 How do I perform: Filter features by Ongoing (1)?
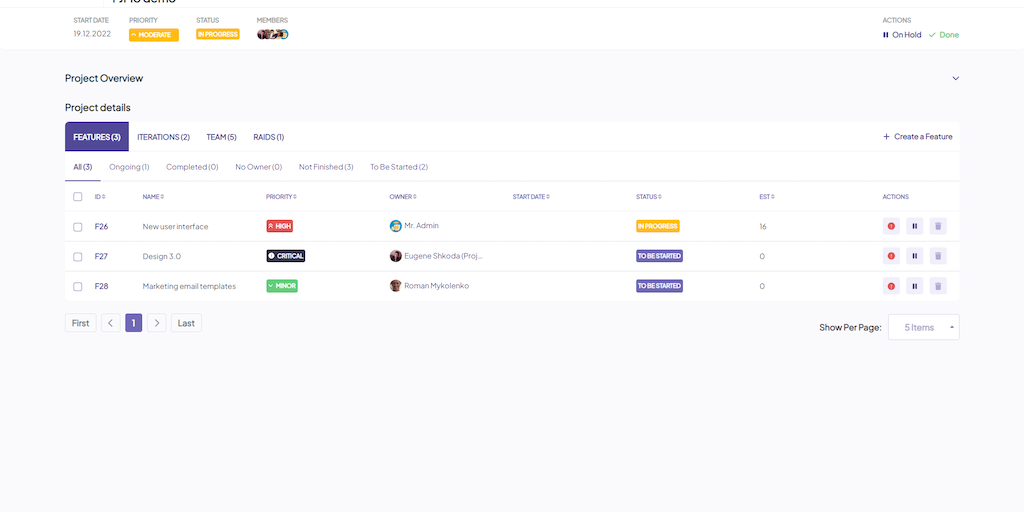click(129, 167)
